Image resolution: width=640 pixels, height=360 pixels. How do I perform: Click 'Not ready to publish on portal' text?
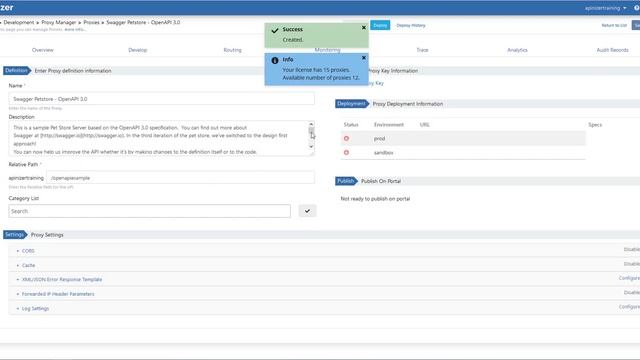click(x=375, y=199)
